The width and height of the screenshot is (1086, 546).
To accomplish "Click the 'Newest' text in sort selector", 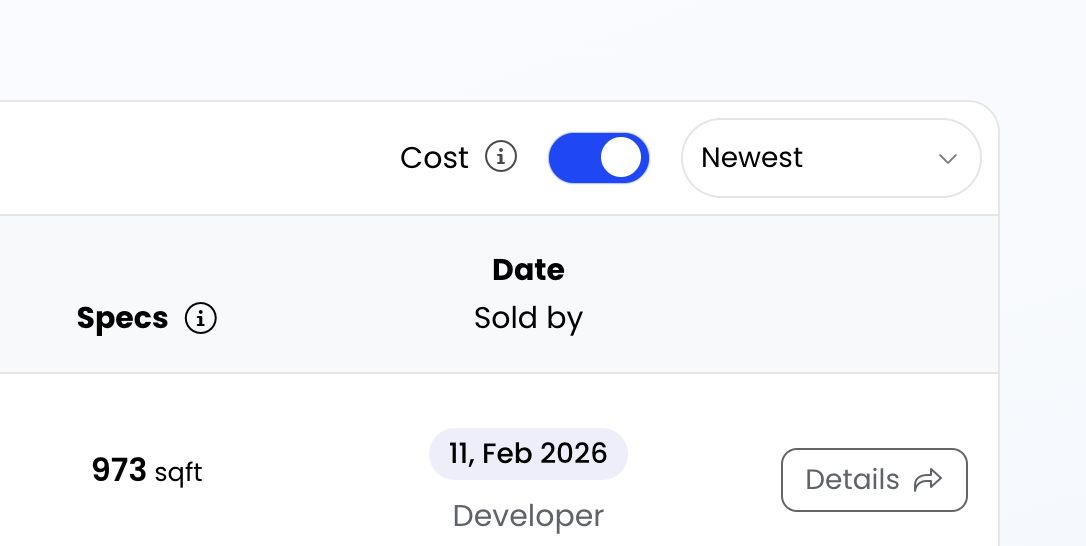I will tap(752, 158).
